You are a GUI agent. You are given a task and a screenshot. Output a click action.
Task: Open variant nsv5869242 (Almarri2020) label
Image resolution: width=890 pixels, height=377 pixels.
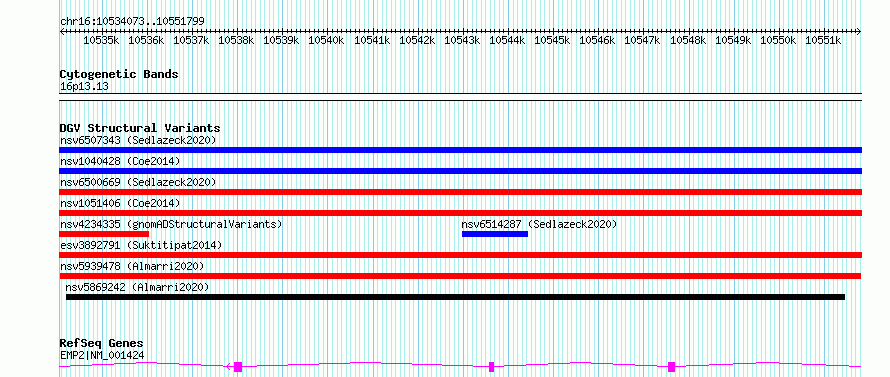point(137,287)
